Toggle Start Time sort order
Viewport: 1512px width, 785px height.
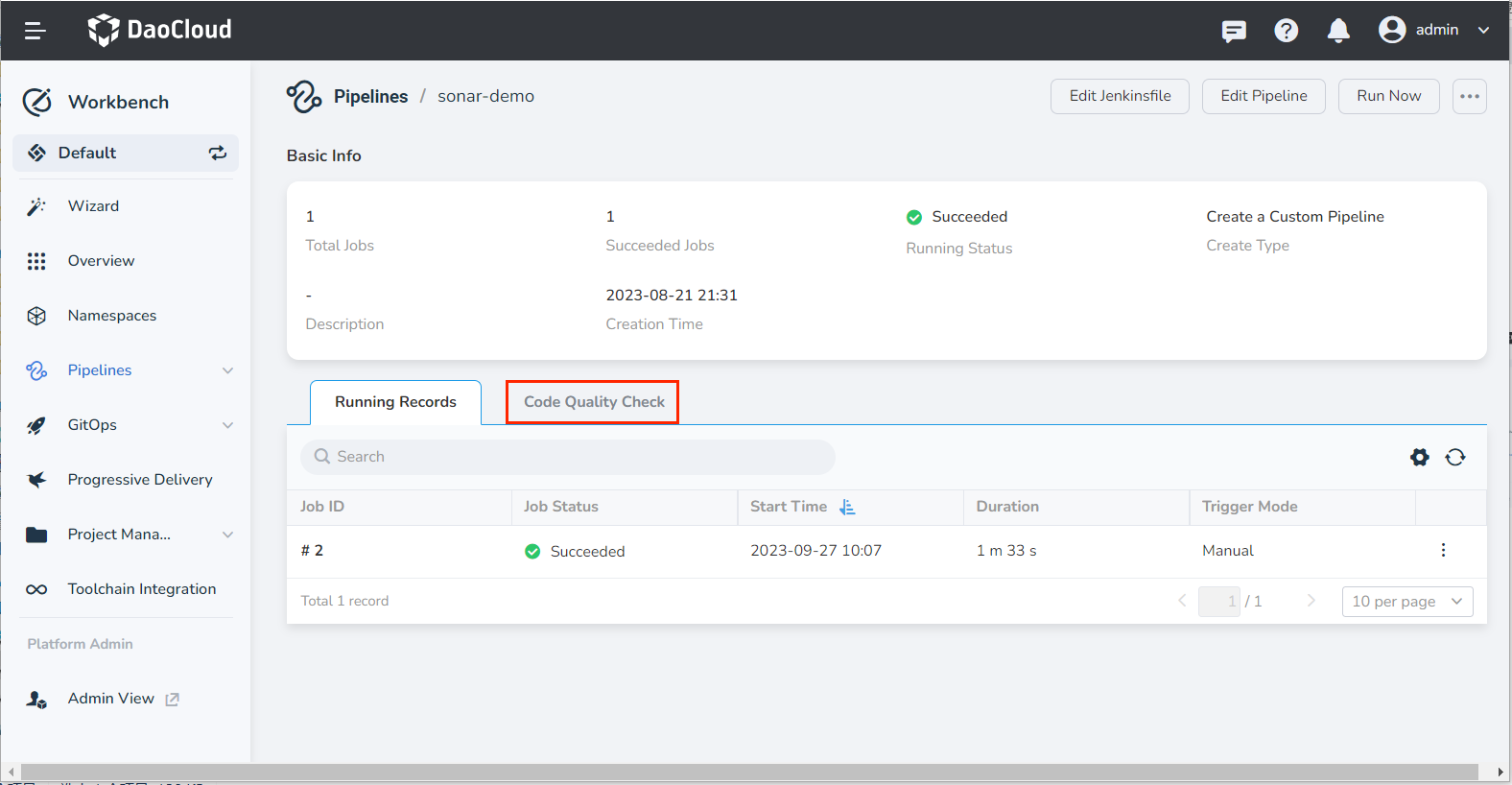[847, 507]
